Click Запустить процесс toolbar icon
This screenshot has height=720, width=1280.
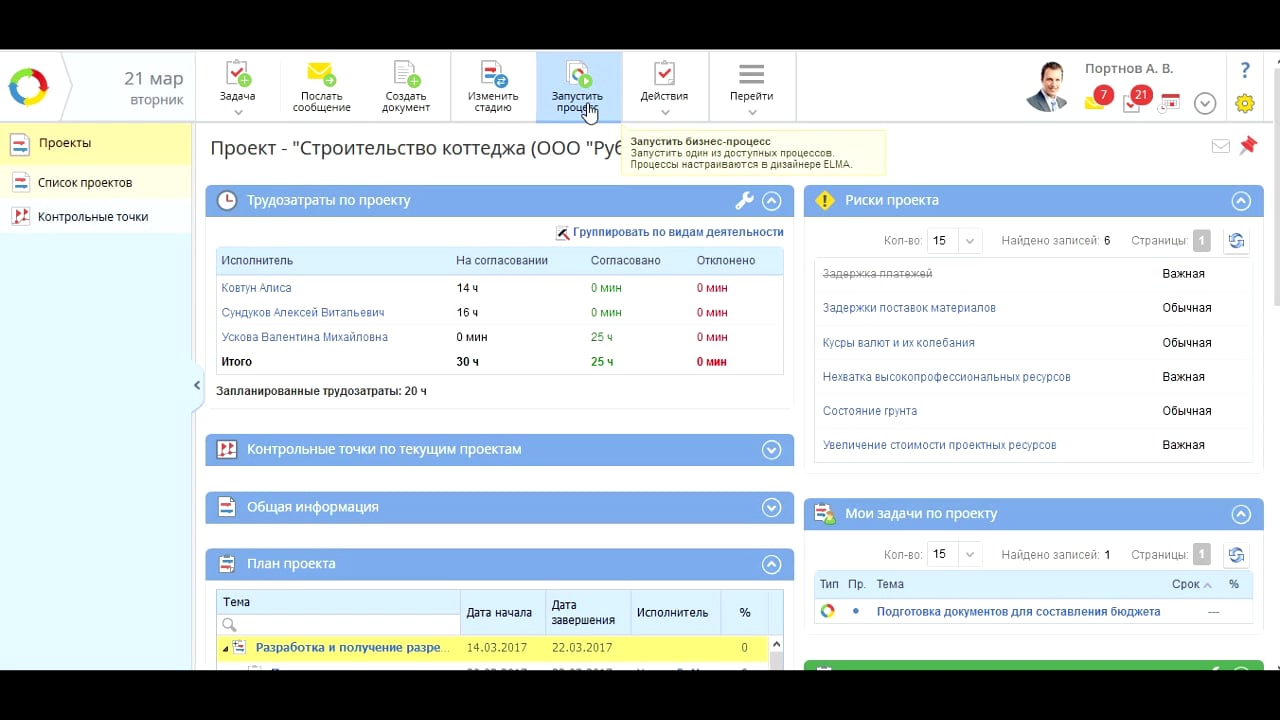pos(578,87)
